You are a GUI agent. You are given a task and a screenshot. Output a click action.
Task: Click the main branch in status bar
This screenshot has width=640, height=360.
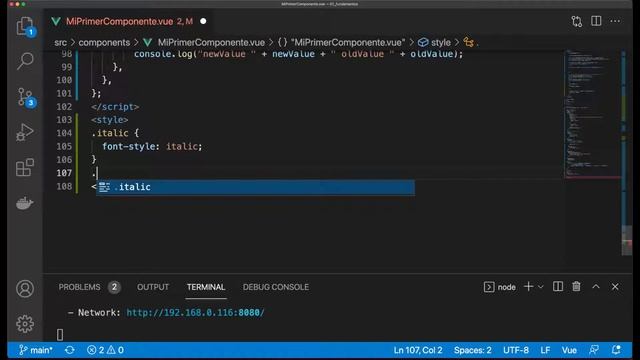(x=36, y=350)
